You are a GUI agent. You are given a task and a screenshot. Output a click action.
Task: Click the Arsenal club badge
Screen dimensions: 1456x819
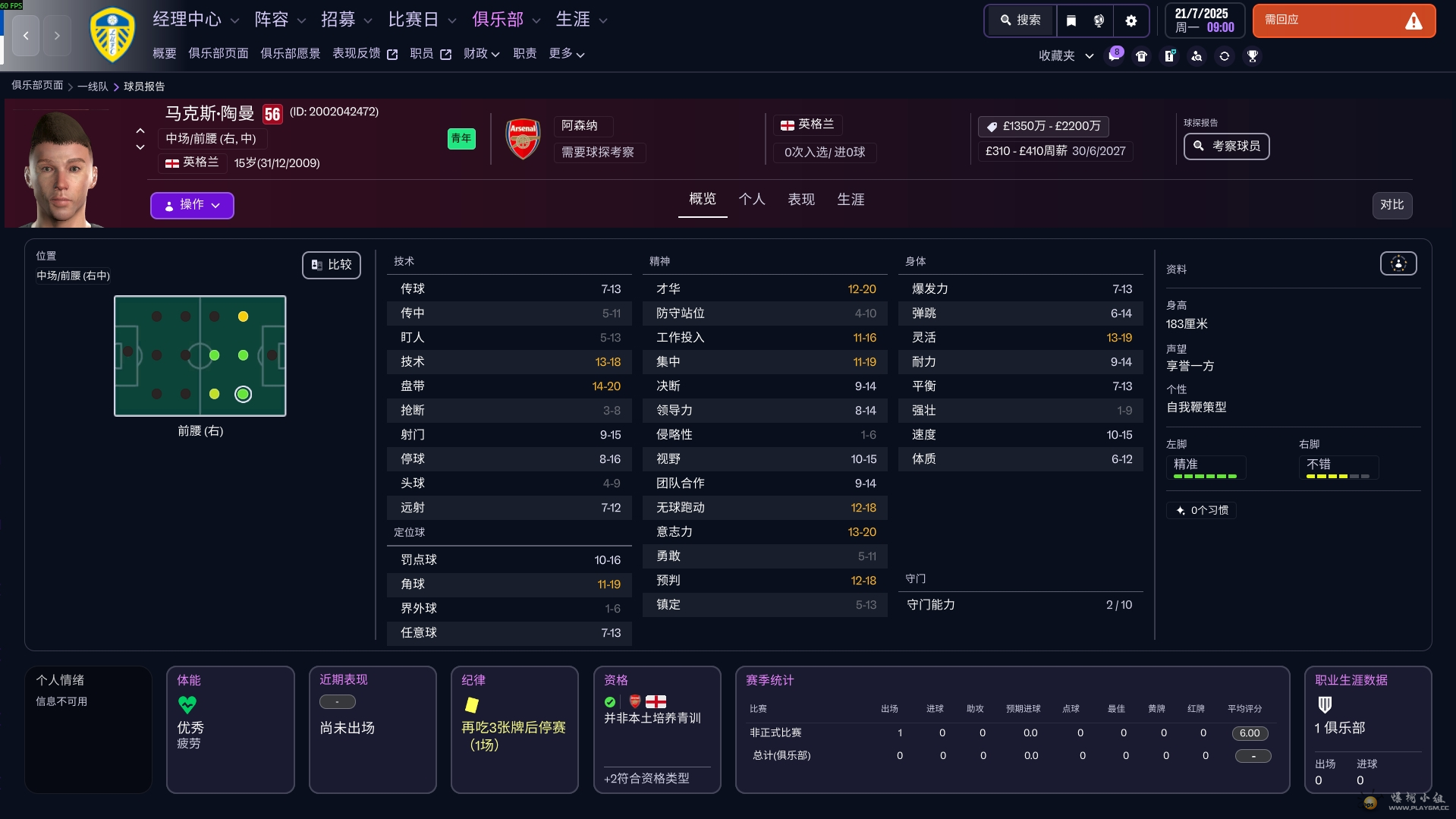coord(523,139)
